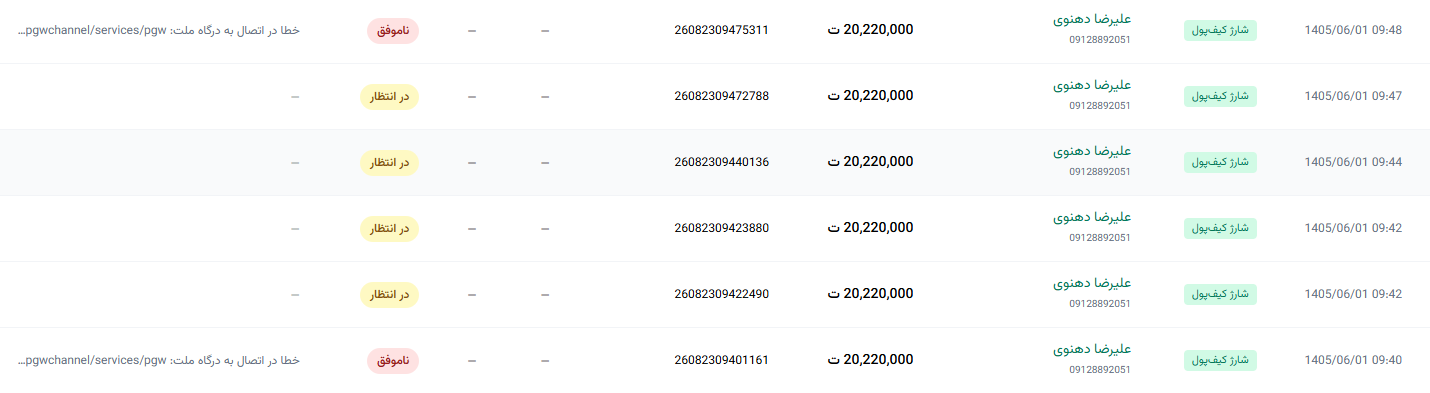
Task: Click the 20,220,000 amount in 09:47 row
Action: pyautogui.click(x=871, y=96)
